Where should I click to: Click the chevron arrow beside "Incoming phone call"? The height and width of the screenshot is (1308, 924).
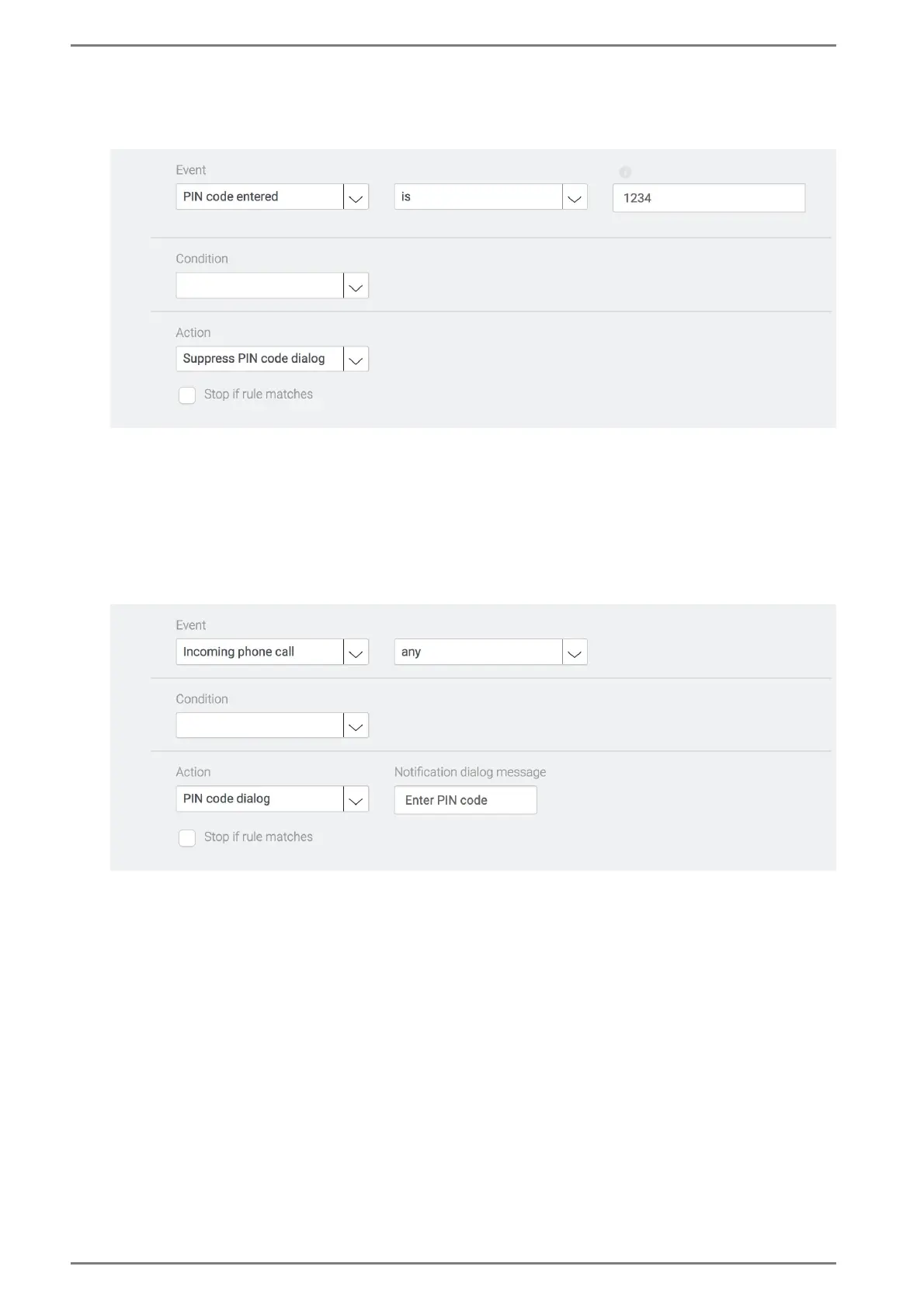[356, 652]
